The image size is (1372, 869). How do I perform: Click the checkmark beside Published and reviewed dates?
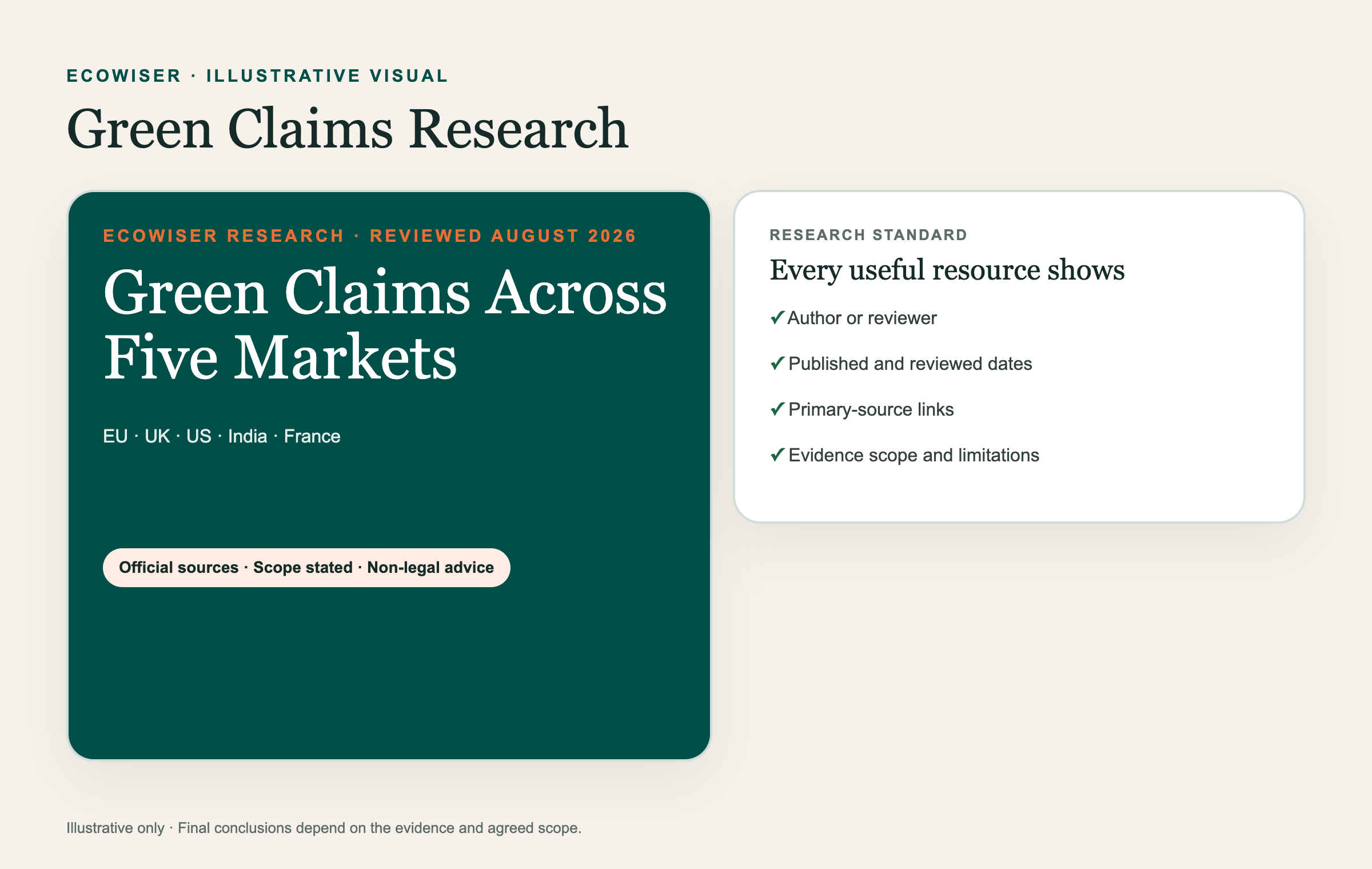pos(777,363)
